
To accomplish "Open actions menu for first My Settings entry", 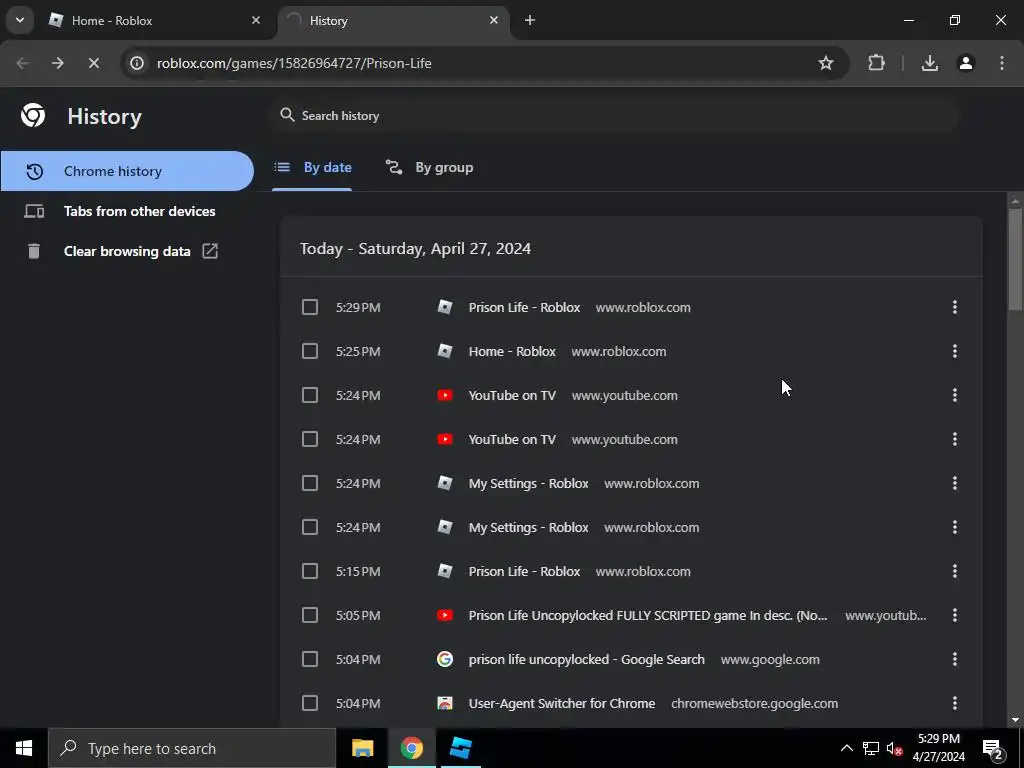I will pyautogui.click(x=955, y=483).
